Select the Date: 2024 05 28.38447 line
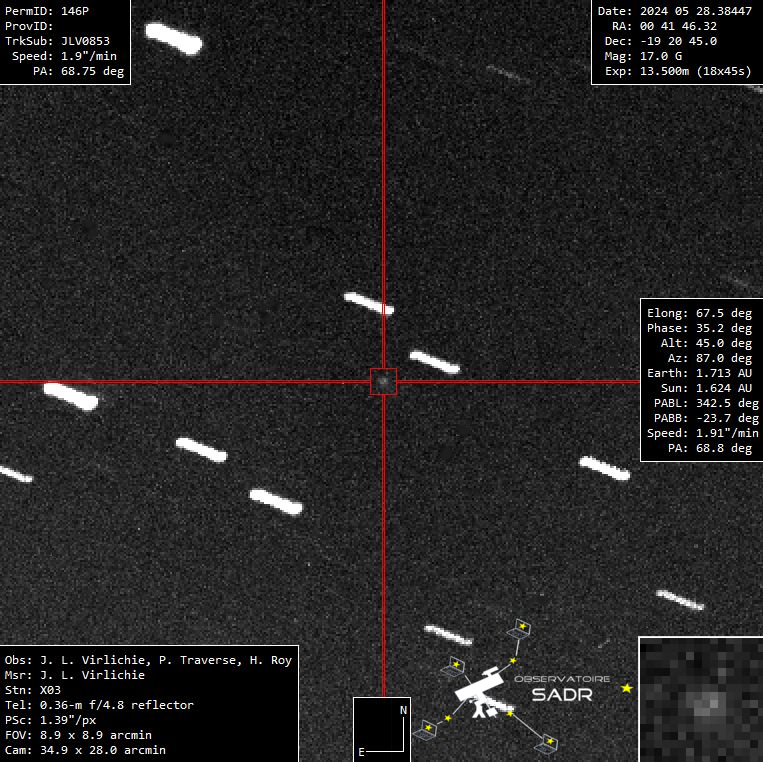This screenshot has width=763, height=762. (x=674, y=11)
